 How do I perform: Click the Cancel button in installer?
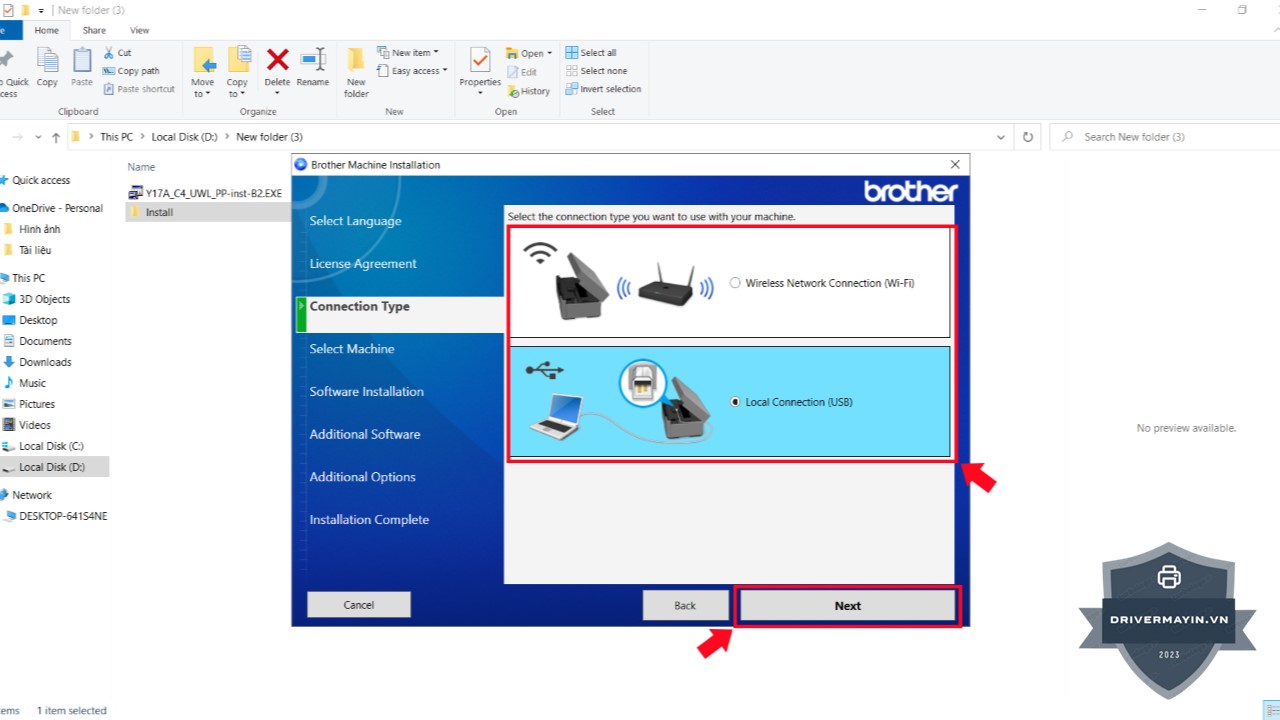358,605
